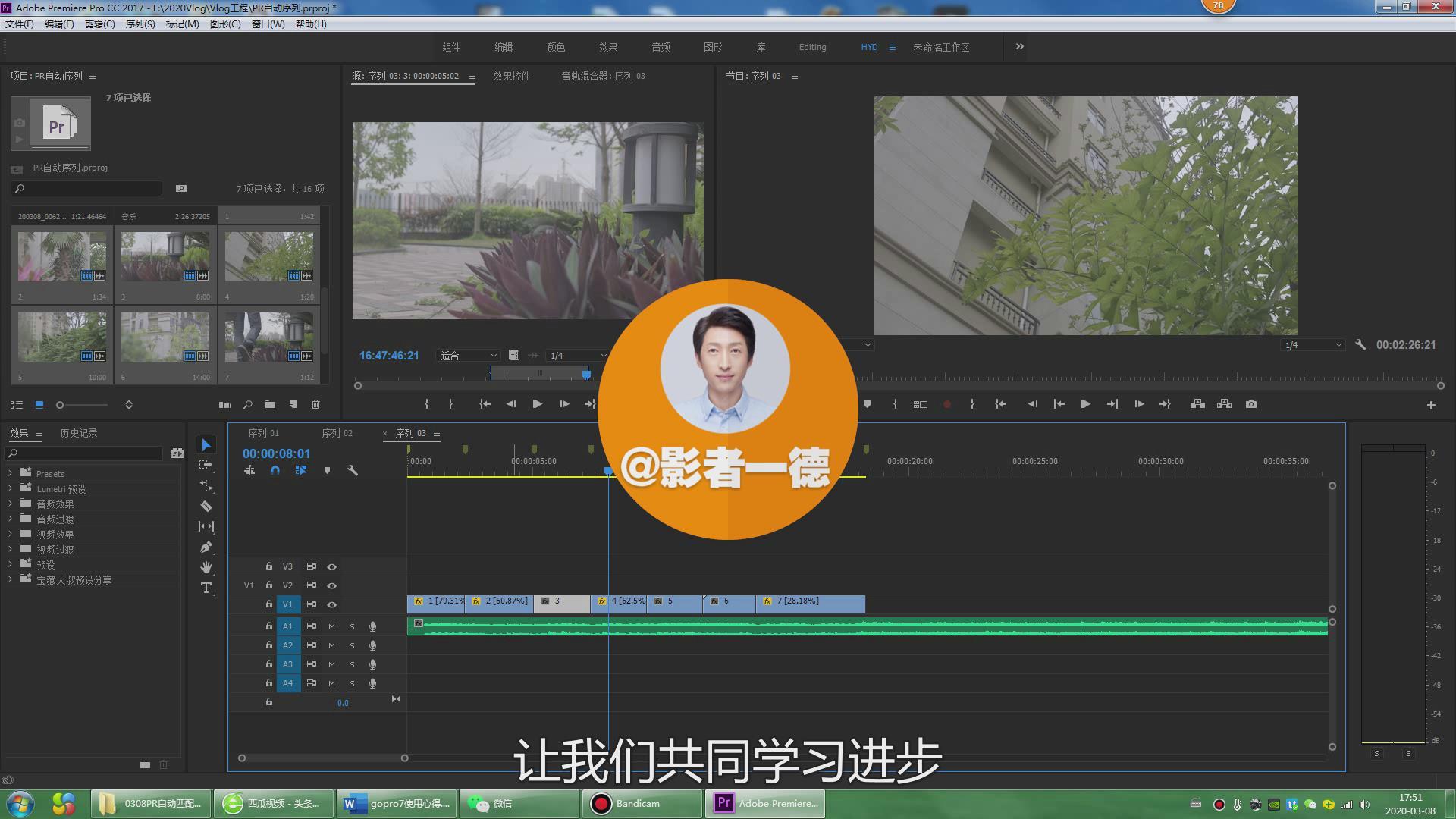Select the Razor tool
Image resolution: width=1456 pixels, height=819 pixels.
[206, 506]
